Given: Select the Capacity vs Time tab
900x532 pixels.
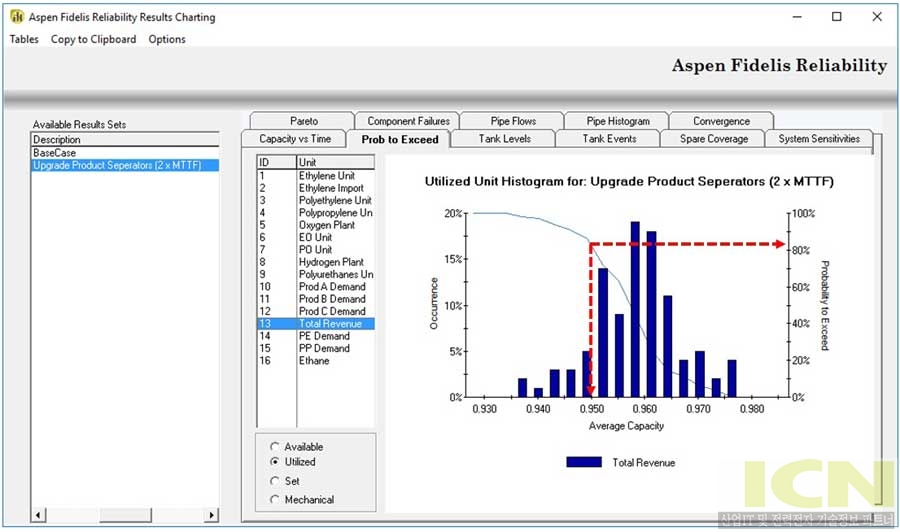Looking at the screenshot, I should pyautogui.click(x=294, y=139).
